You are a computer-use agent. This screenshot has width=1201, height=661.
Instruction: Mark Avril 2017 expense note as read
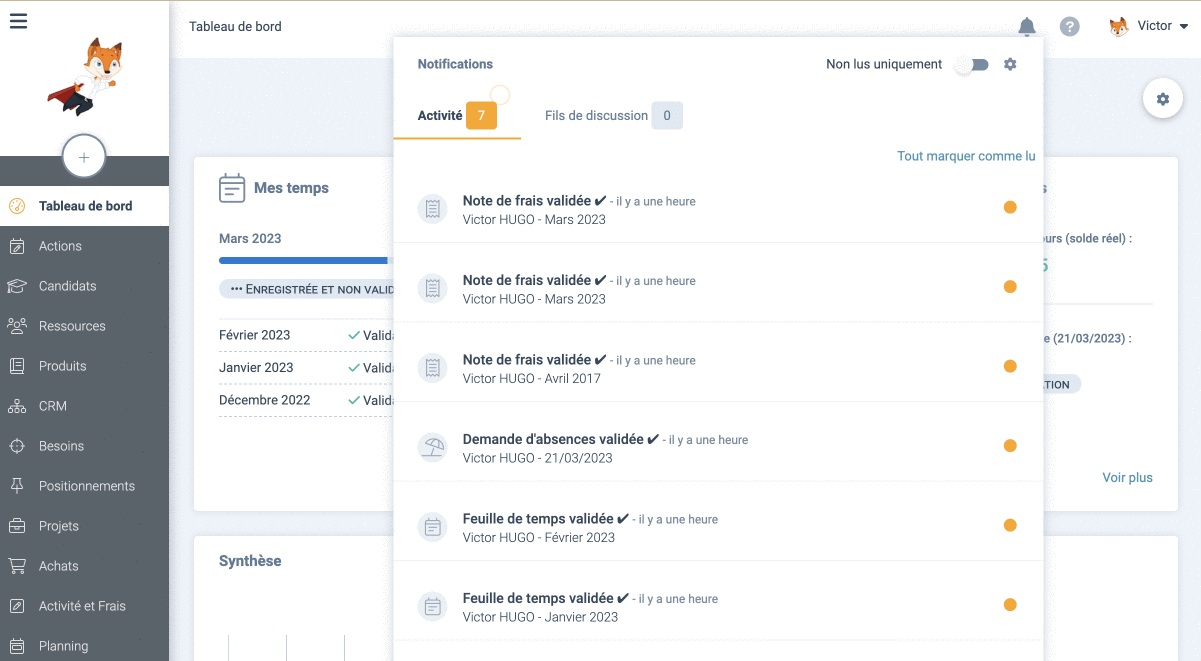point(1010,366)
